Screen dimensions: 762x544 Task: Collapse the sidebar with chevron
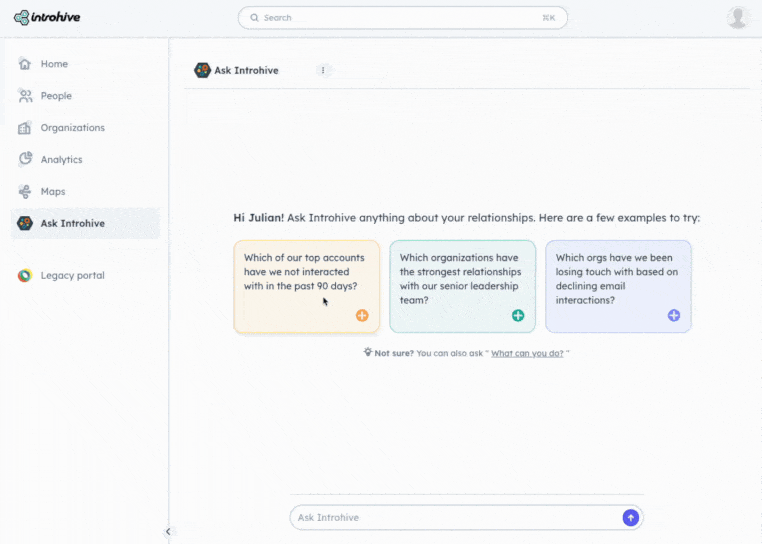click(x=168, y=531)
